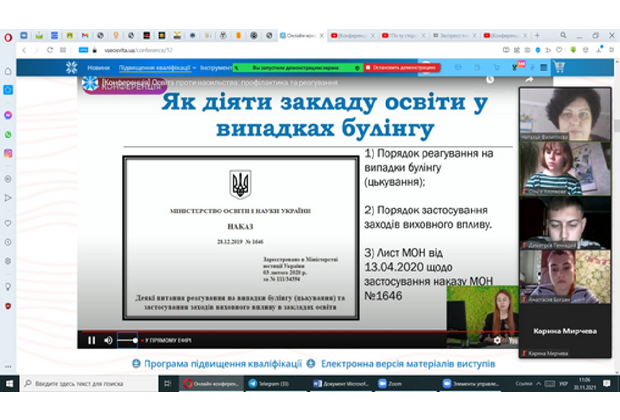Open WhatsApp in Opera sidebar
620x420 pixels.
pos(8,132)
